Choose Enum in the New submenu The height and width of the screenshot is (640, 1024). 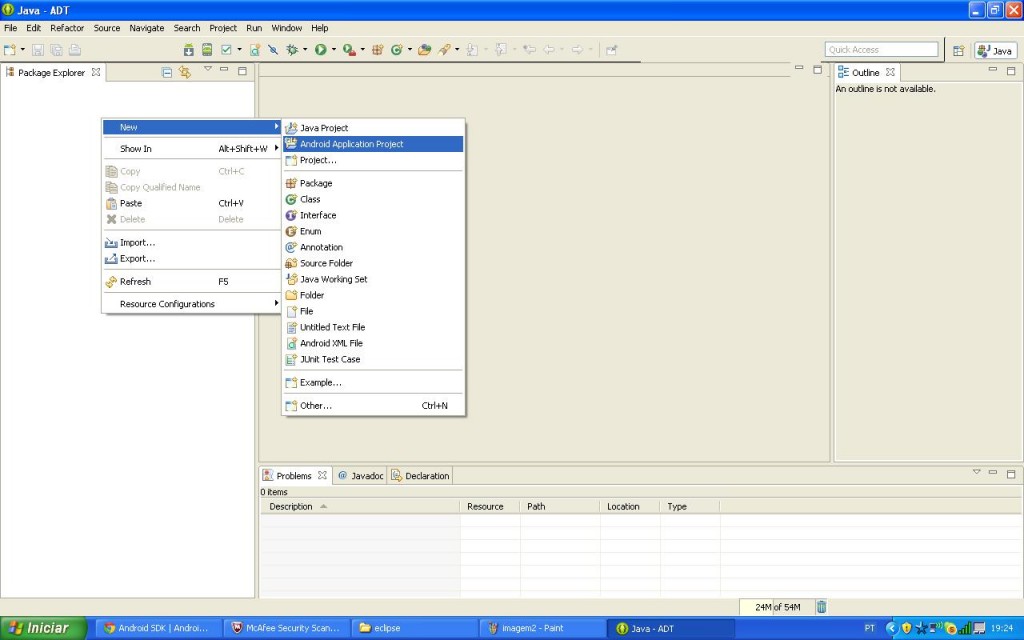click(x=373, y=231)
